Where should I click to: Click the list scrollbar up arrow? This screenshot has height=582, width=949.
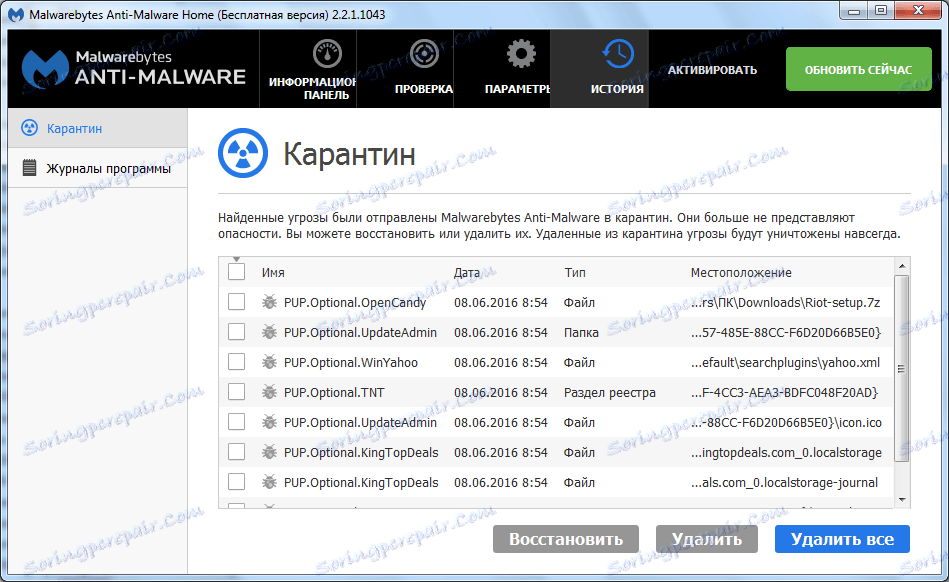902,266
